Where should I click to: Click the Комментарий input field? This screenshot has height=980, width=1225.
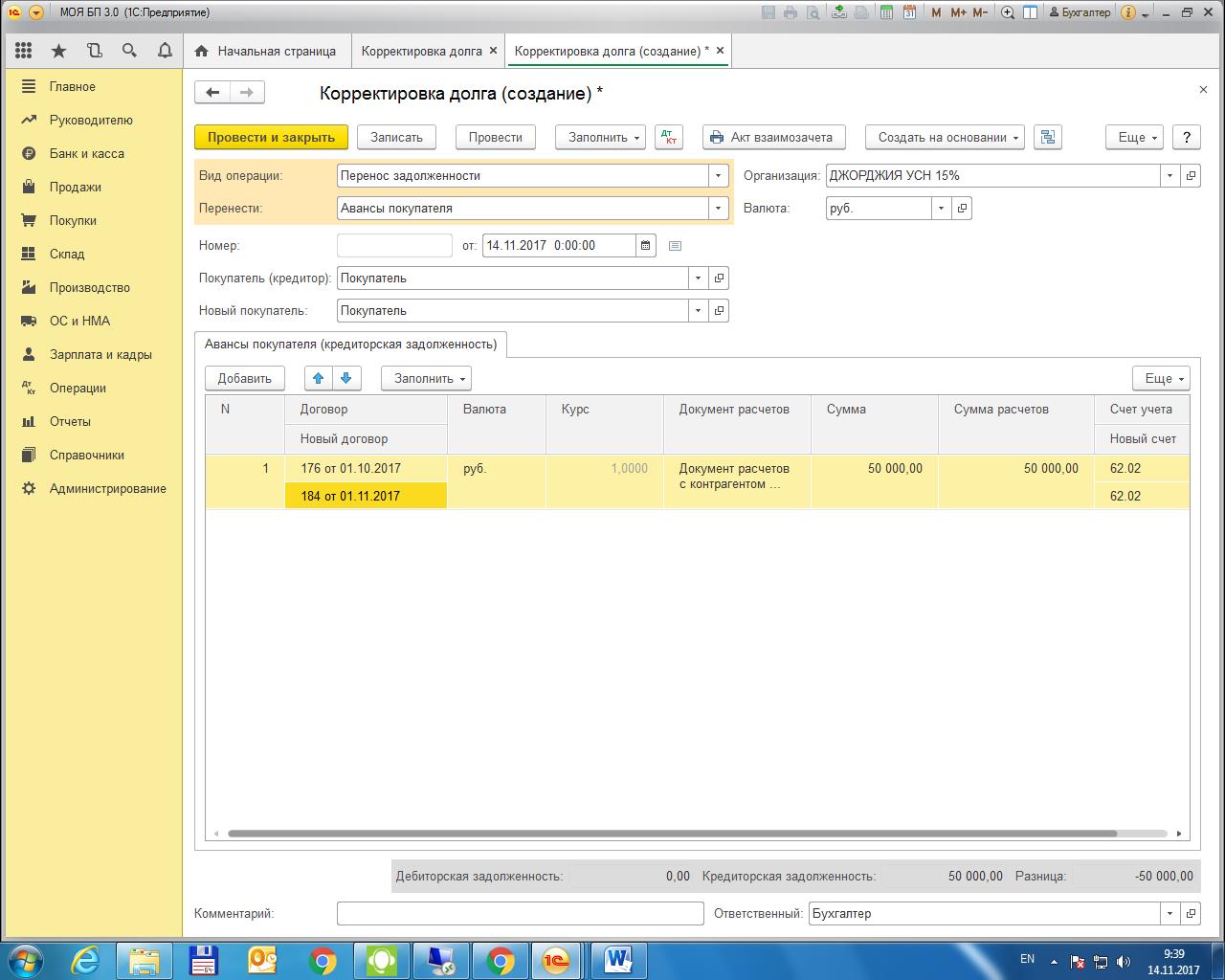520,914
